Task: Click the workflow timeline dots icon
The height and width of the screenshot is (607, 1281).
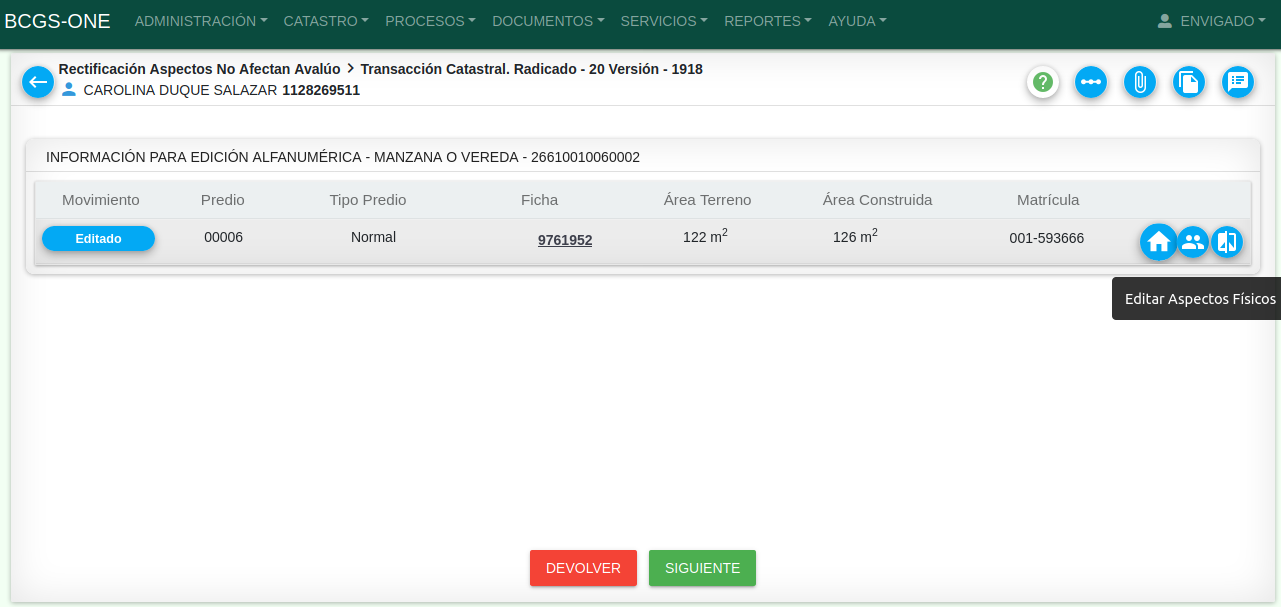Action: 1091,82
